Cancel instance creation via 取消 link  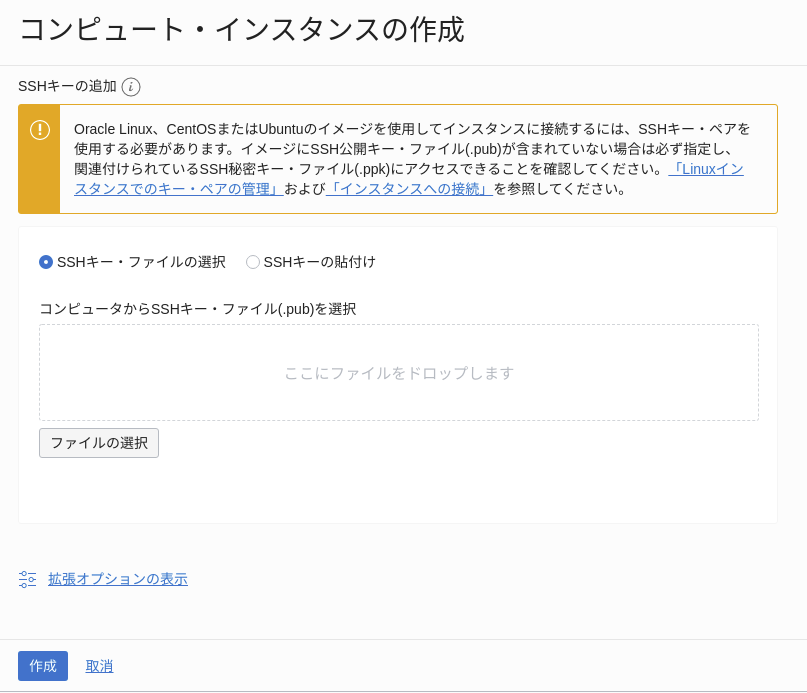click(x=99, y=666)
